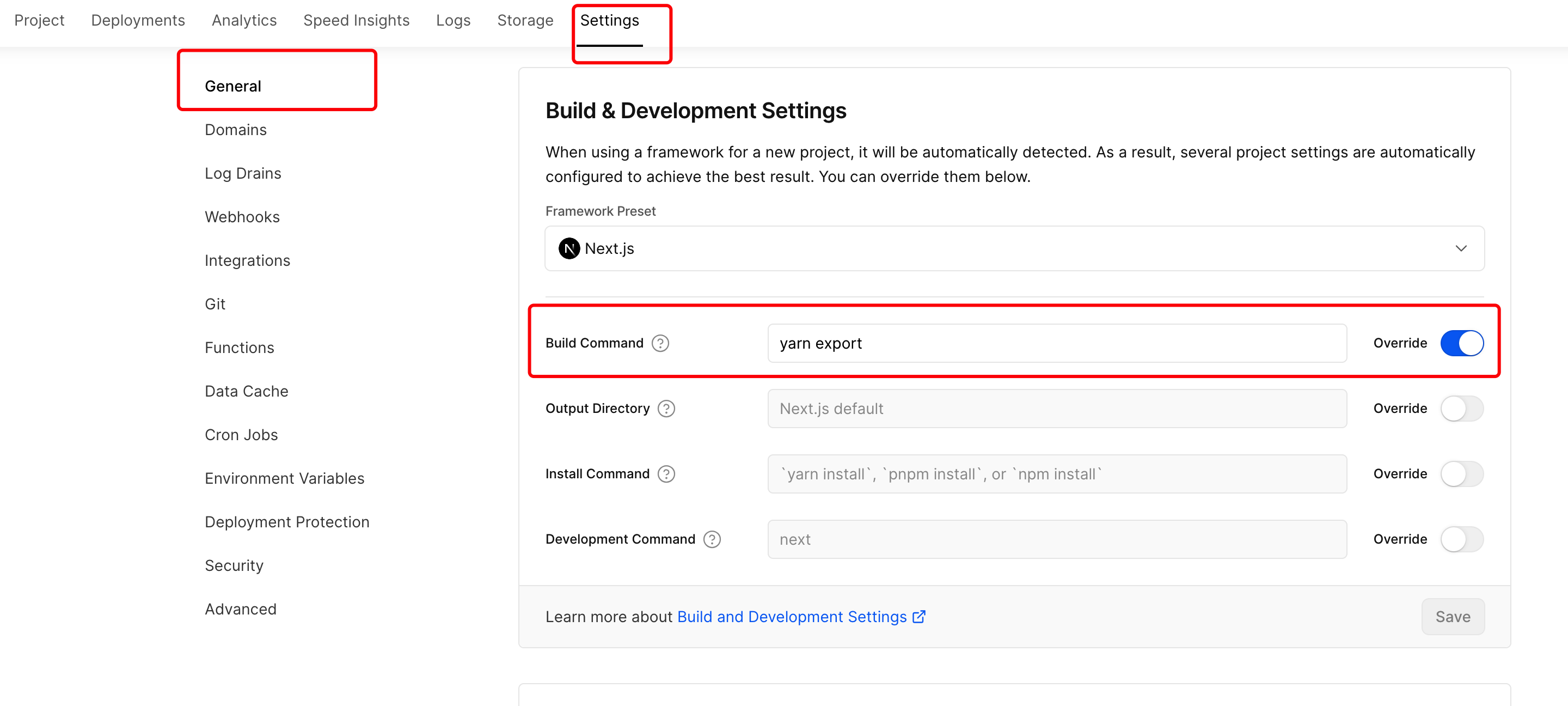Click the Build Command help icon
Screen dimensions: 1568x706
[660, 343]
